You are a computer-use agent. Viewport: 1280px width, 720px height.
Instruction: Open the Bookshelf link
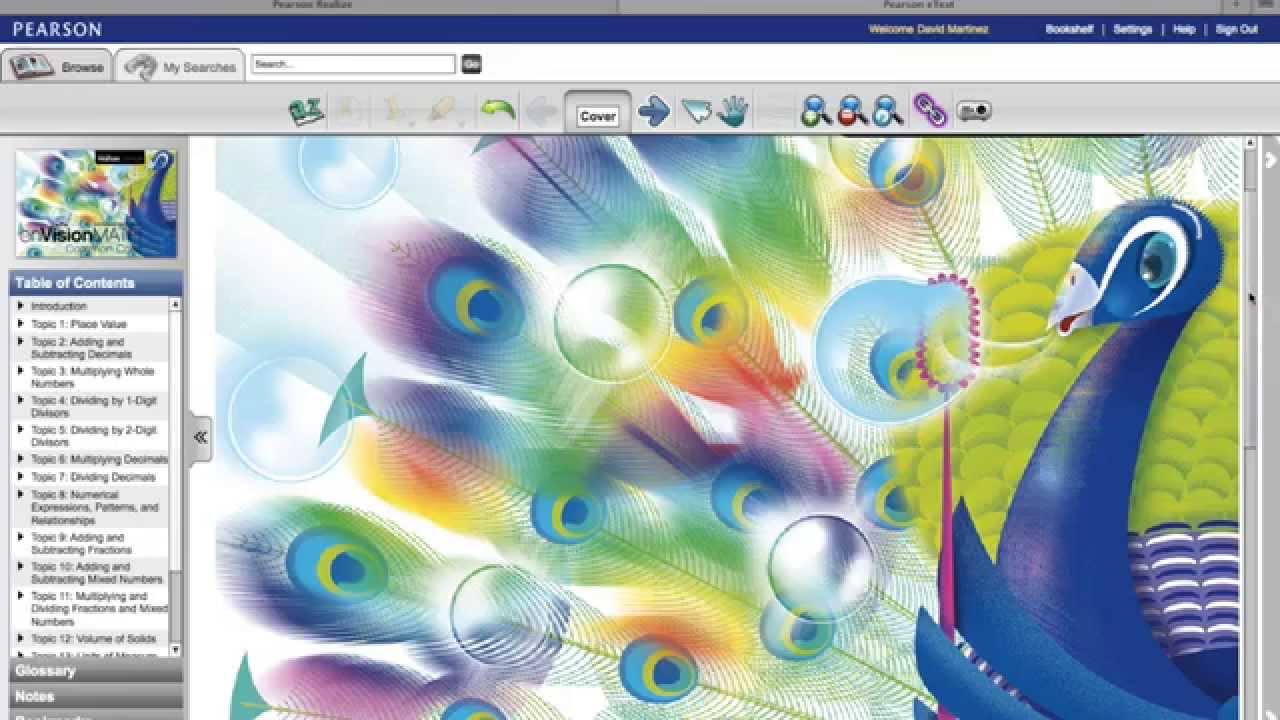[x=1069, y=29]
